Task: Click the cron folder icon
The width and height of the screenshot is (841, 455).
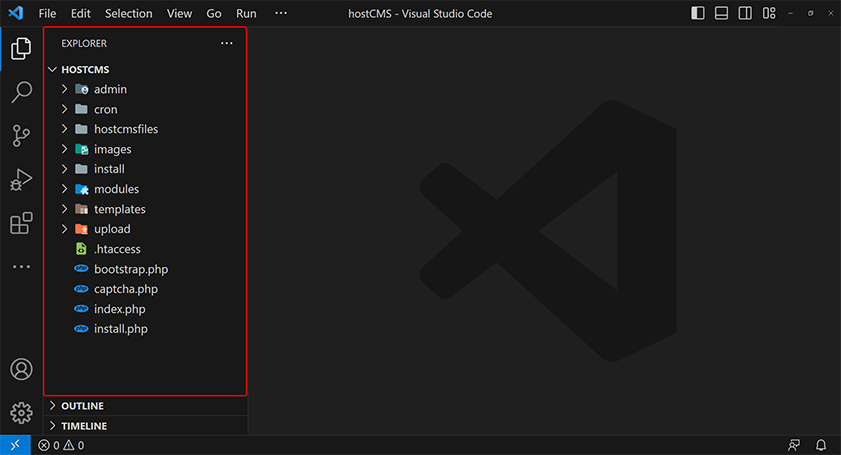Action: pyautogui.click(x=82, y=109)
